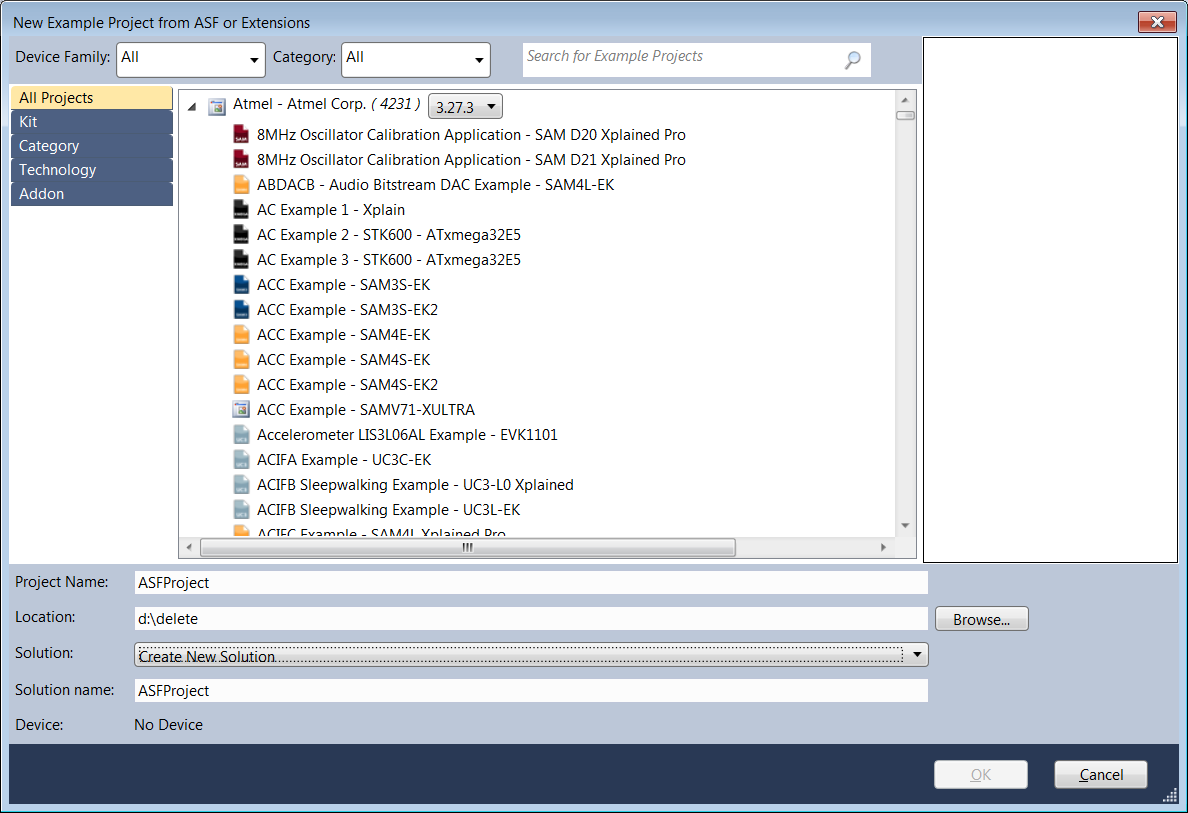1188x813 pixels.
Task: Click icon beside ABDACB Audio Bitstream DAC Example
Action: (241, 185)
